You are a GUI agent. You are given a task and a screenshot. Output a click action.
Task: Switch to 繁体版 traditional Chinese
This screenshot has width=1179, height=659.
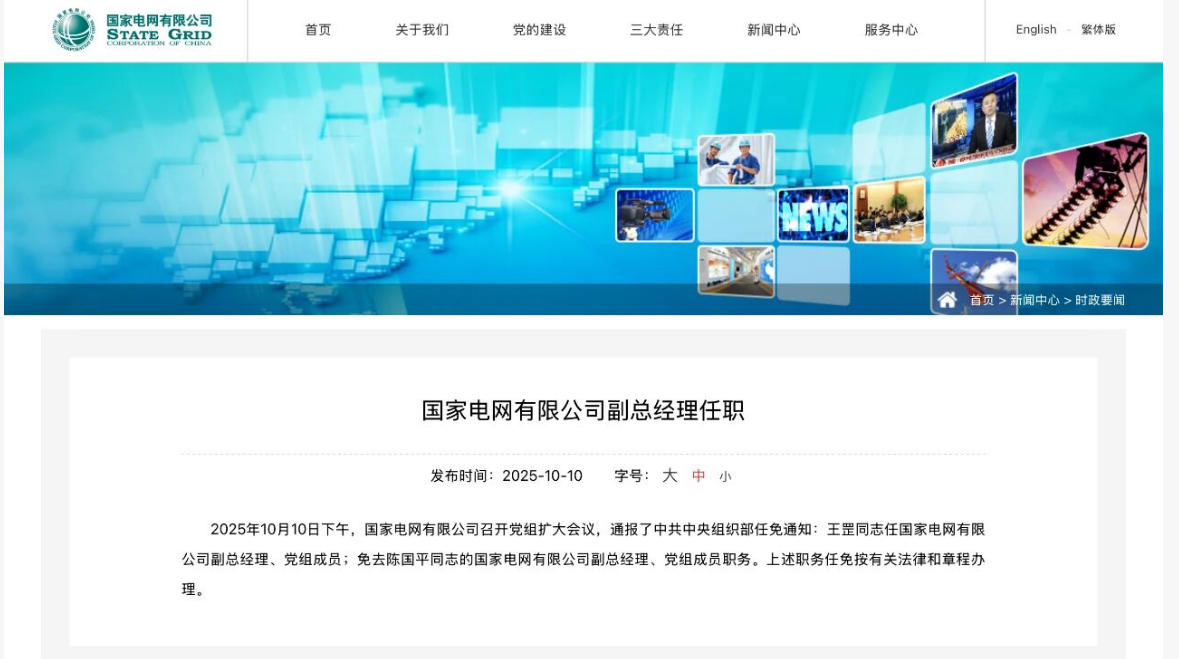1098,30
